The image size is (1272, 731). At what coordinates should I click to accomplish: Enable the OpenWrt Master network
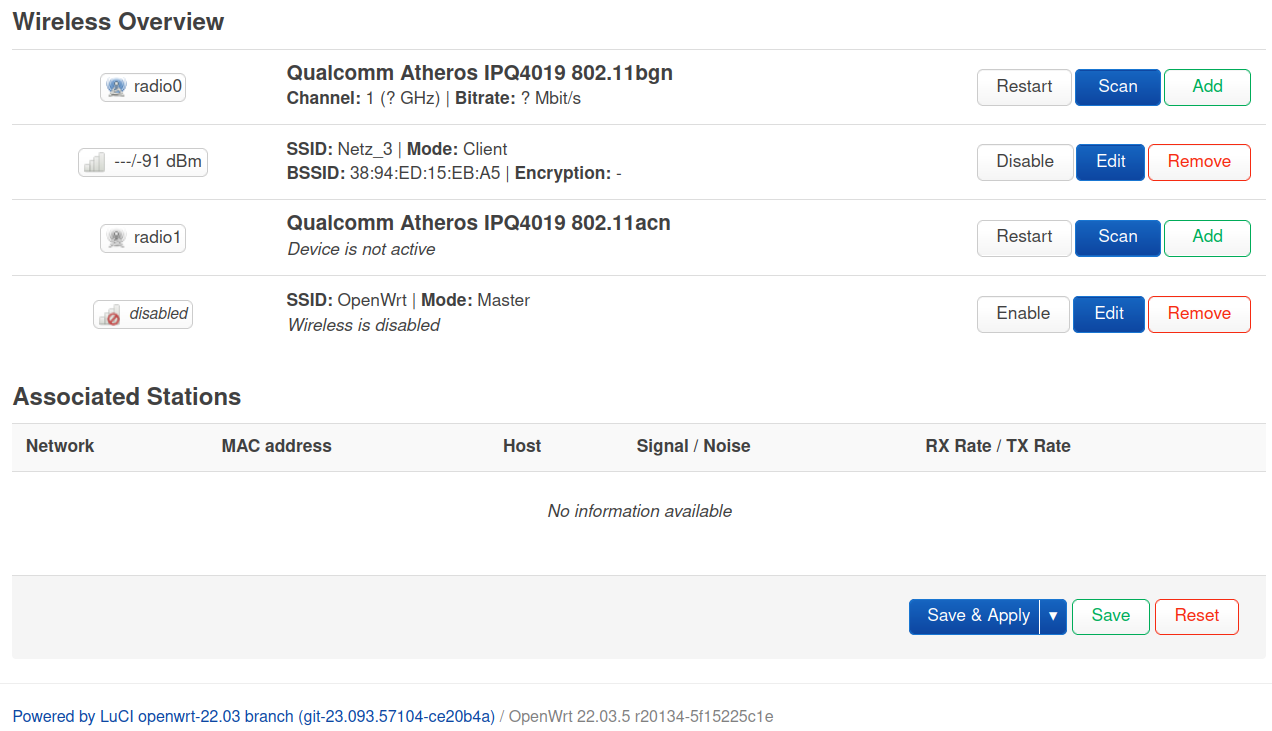click(1023, 314)
